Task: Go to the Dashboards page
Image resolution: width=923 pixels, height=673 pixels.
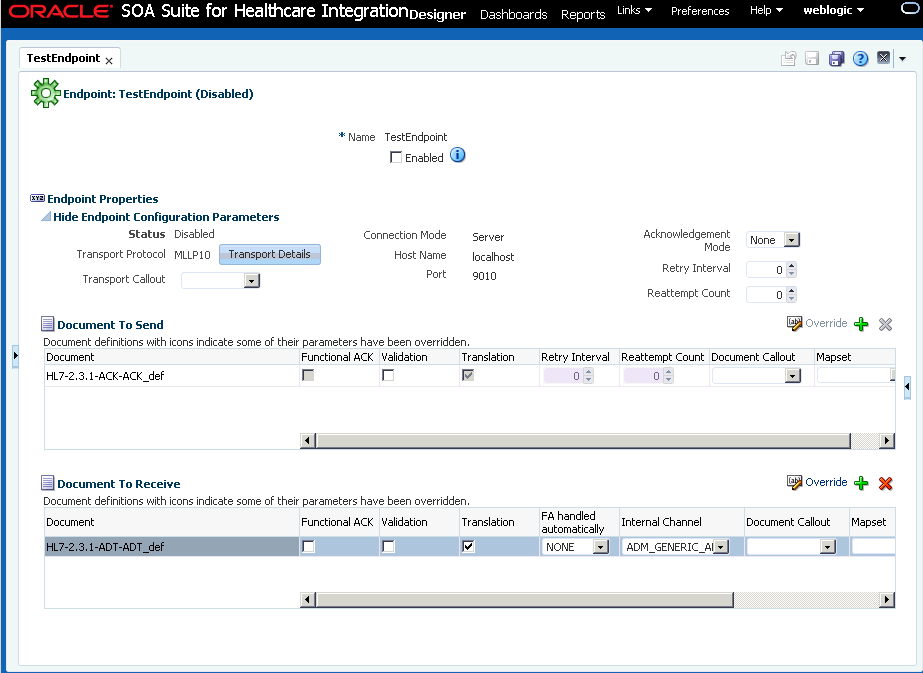Action: pyautogui.click(x=513, y=14)
